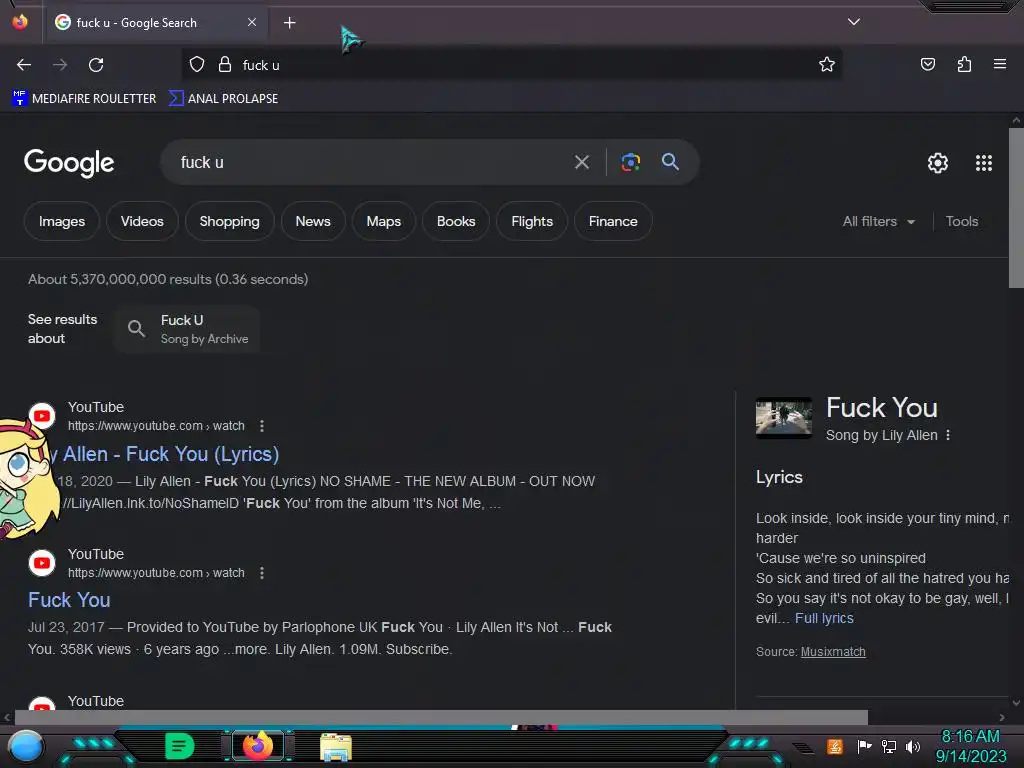Click the horizontal scrollbar at page bottom
Image resolution: width=1024 pixels, height=768 pixels.
pos(441,717)
